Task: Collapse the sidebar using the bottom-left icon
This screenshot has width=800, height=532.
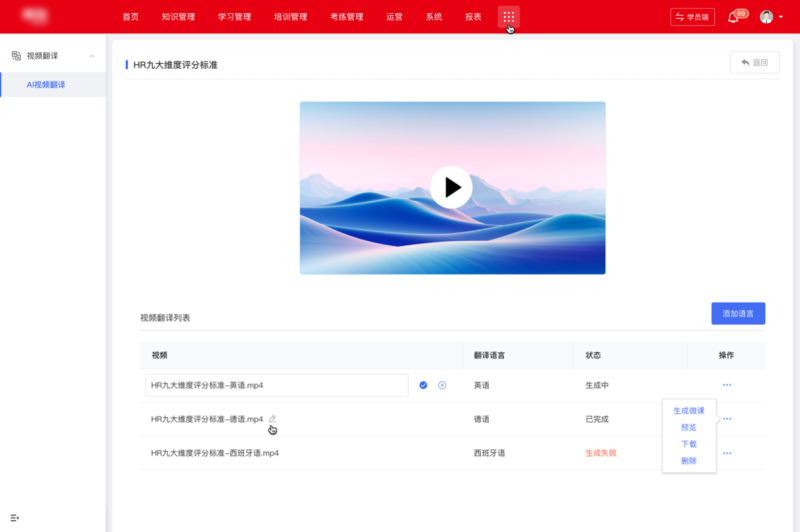Action: (x=14, y=518)
